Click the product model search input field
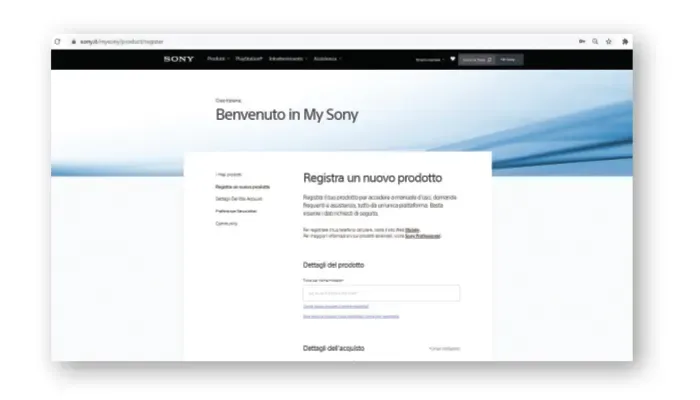This screenshot has height=400, width=700. coord(381,293)
